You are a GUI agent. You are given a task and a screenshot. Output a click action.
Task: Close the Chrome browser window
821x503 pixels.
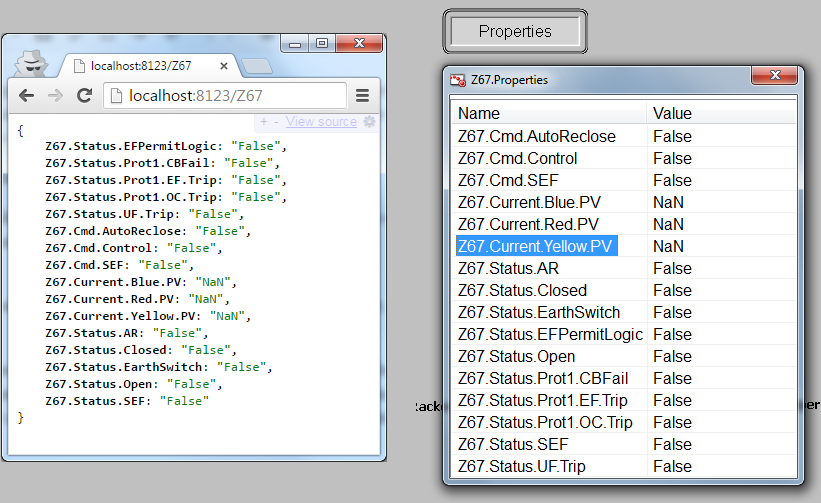coord(359,43)
